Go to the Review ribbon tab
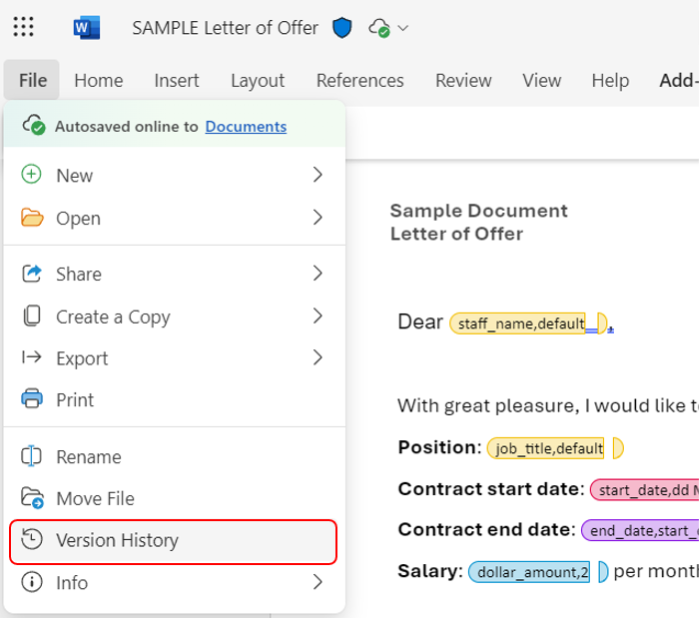The width and height of the screenshot is (699, 618). point(463,81)
